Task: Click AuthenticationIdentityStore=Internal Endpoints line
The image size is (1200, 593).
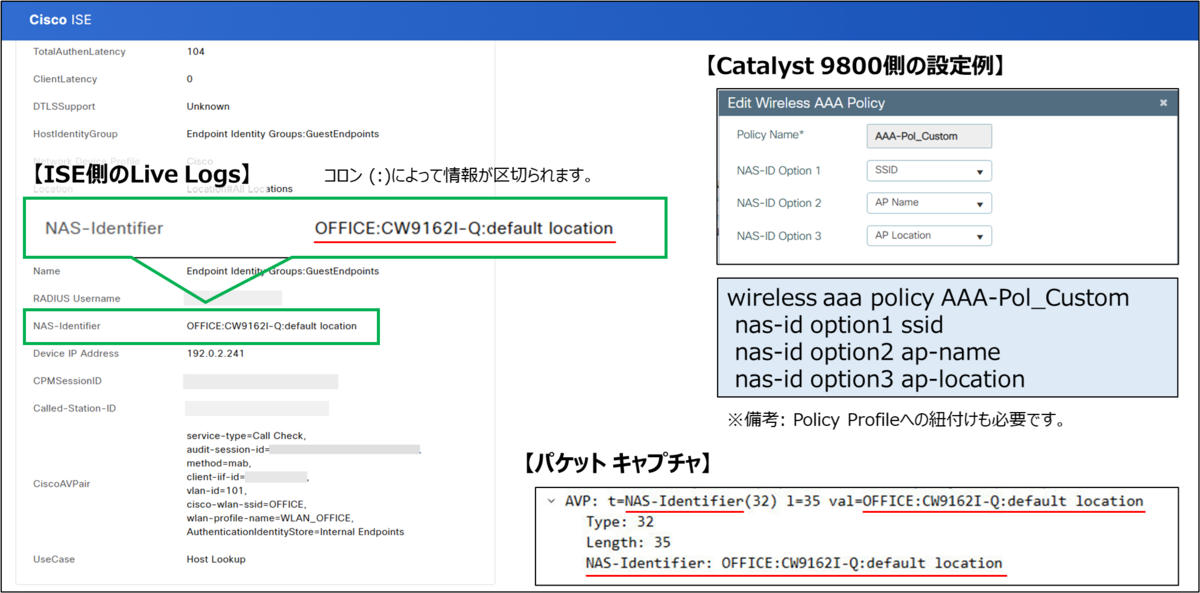Action: coord(295,532)
